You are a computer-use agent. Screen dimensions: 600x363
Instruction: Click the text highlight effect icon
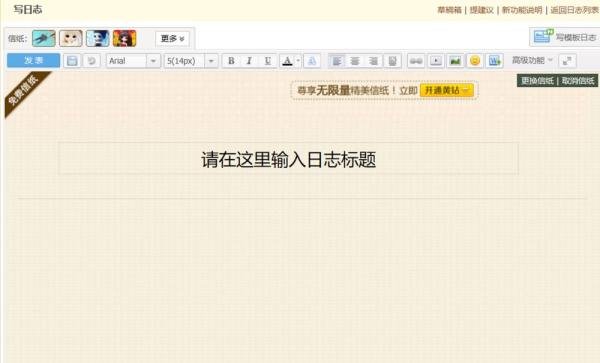312,61
